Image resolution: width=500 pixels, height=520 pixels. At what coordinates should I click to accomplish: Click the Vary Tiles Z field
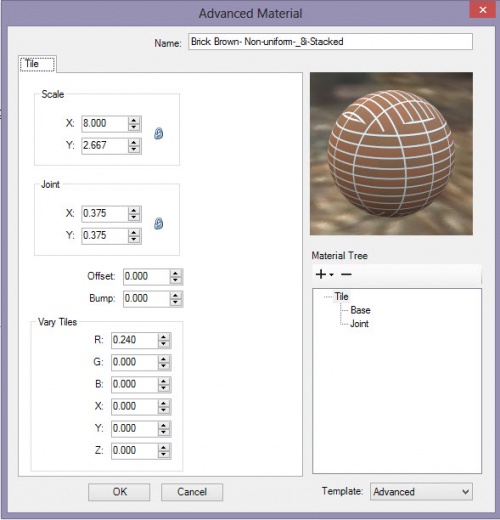[x=134, y=451]
